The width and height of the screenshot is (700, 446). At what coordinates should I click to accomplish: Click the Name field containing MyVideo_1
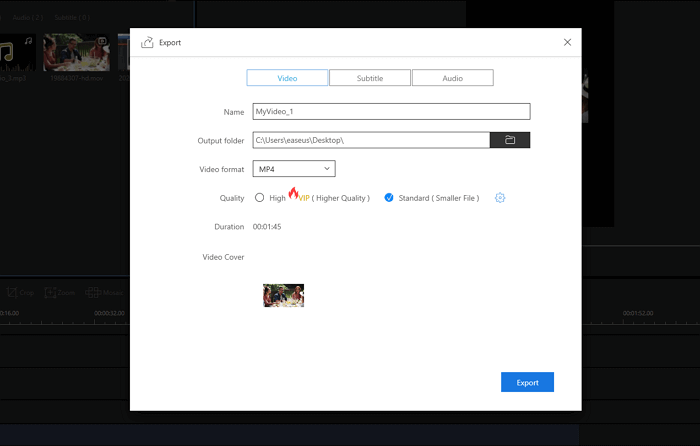(390, 112)
